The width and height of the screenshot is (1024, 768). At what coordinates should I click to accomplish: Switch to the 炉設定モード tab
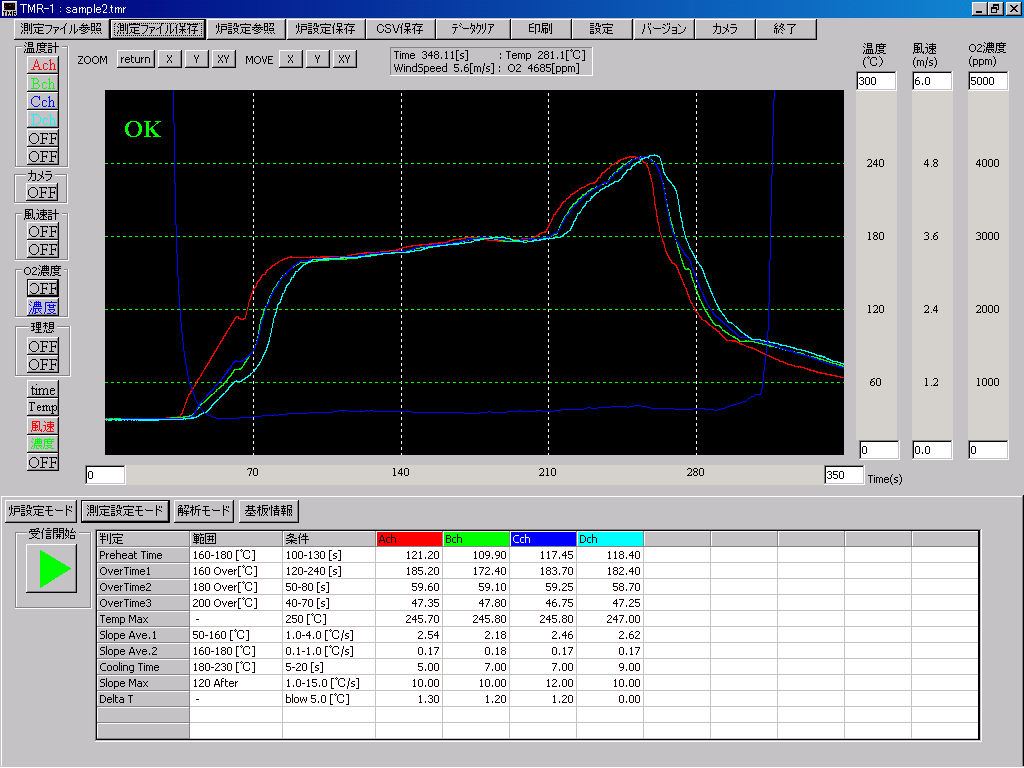pos(41,511)
